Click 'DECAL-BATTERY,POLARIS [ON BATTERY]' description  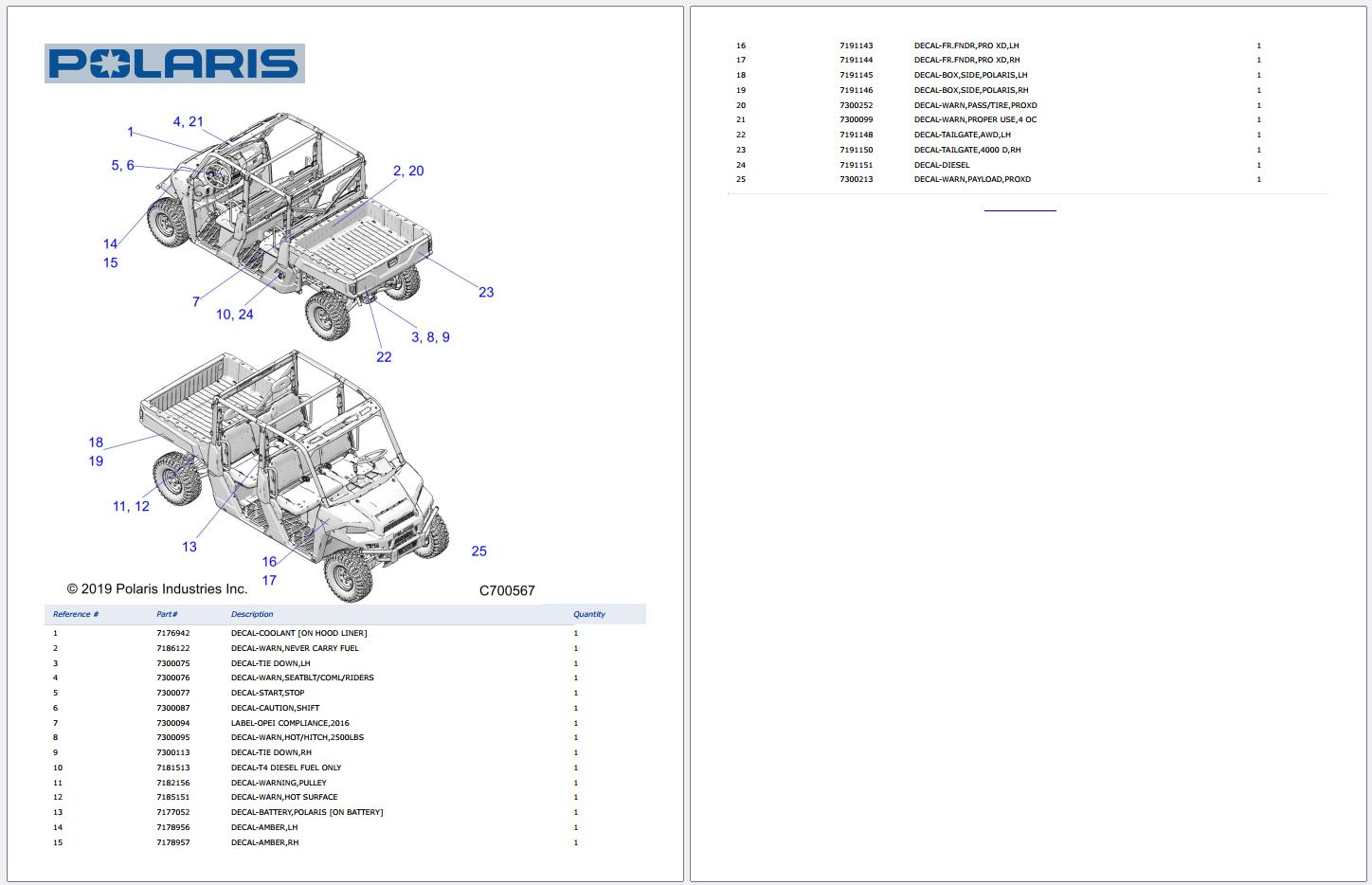tap(307, 812)
